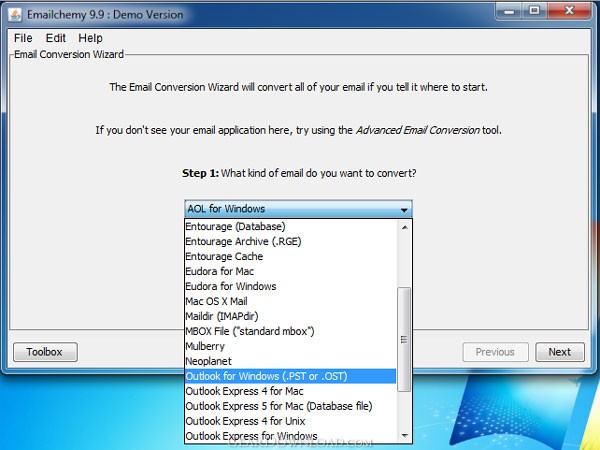Maximize the Emailchemy window
This screenshot has height=450, width=600.
pyautogui.click(x=535, y=11)
